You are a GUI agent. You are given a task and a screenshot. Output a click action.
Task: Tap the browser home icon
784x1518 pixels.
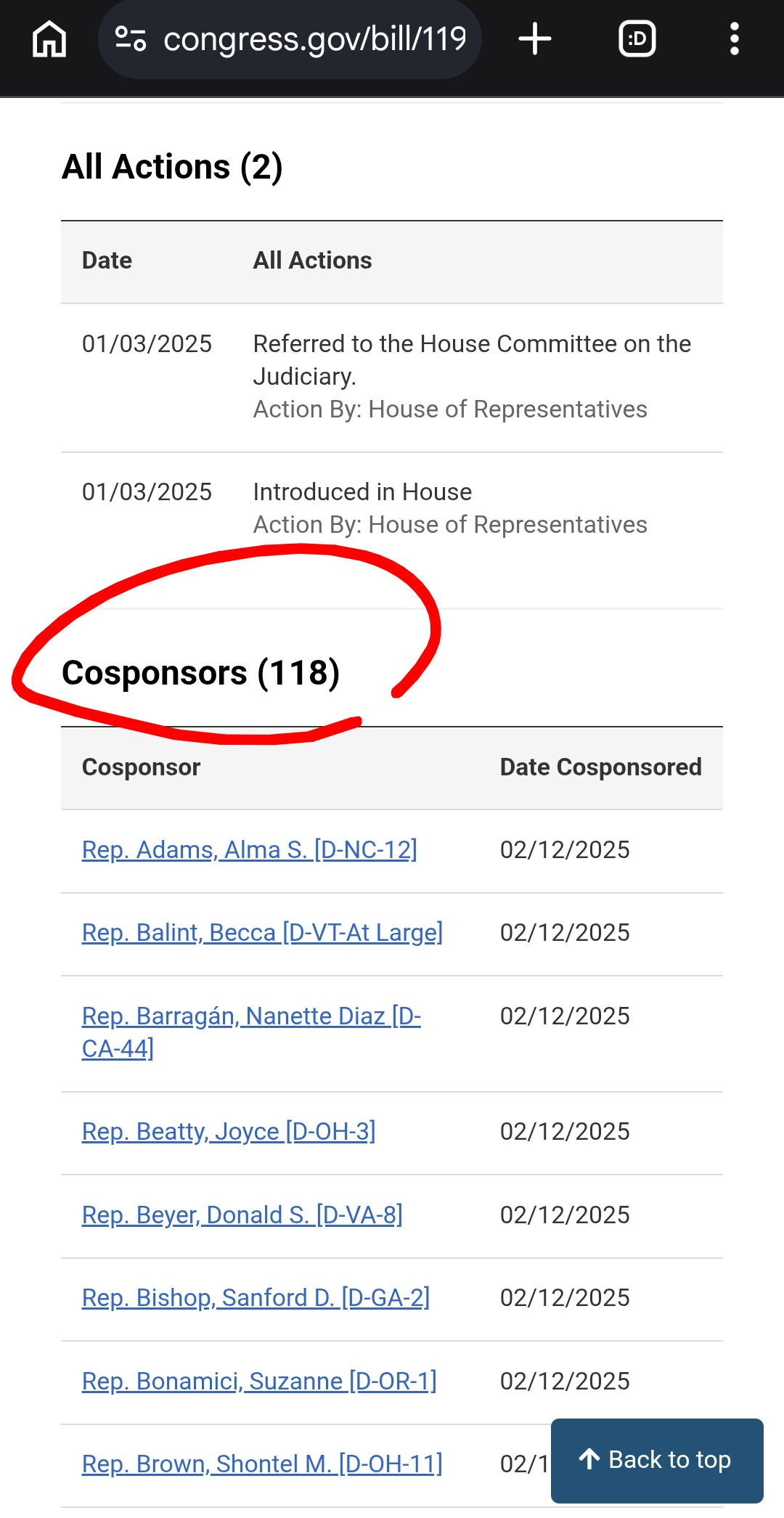pyautogui.click(x=49, y=38)
